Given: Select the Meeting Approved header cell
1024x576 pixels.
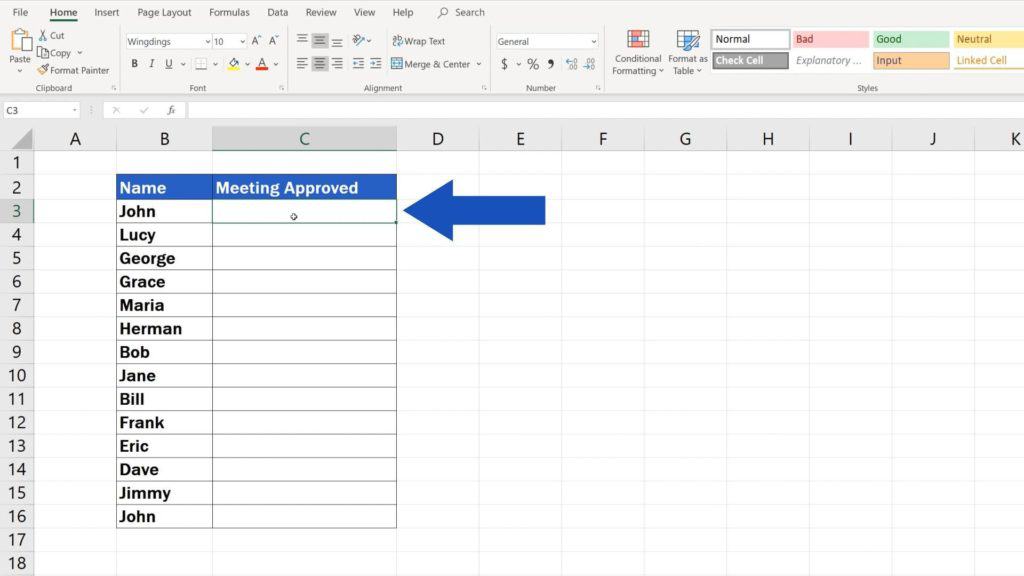Looking at the screenshot, I should (x=304, y=187).
